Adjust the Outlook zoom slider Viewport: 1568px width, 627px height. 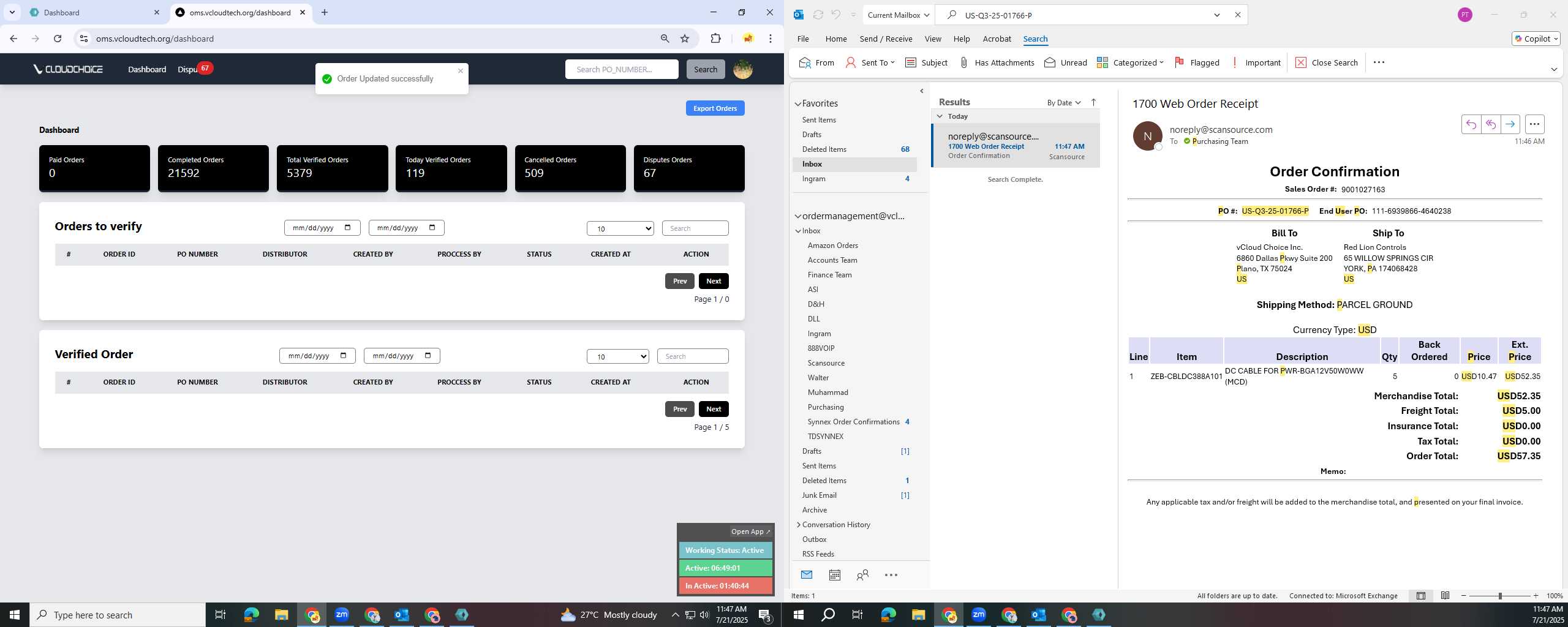pos(1500,596)
